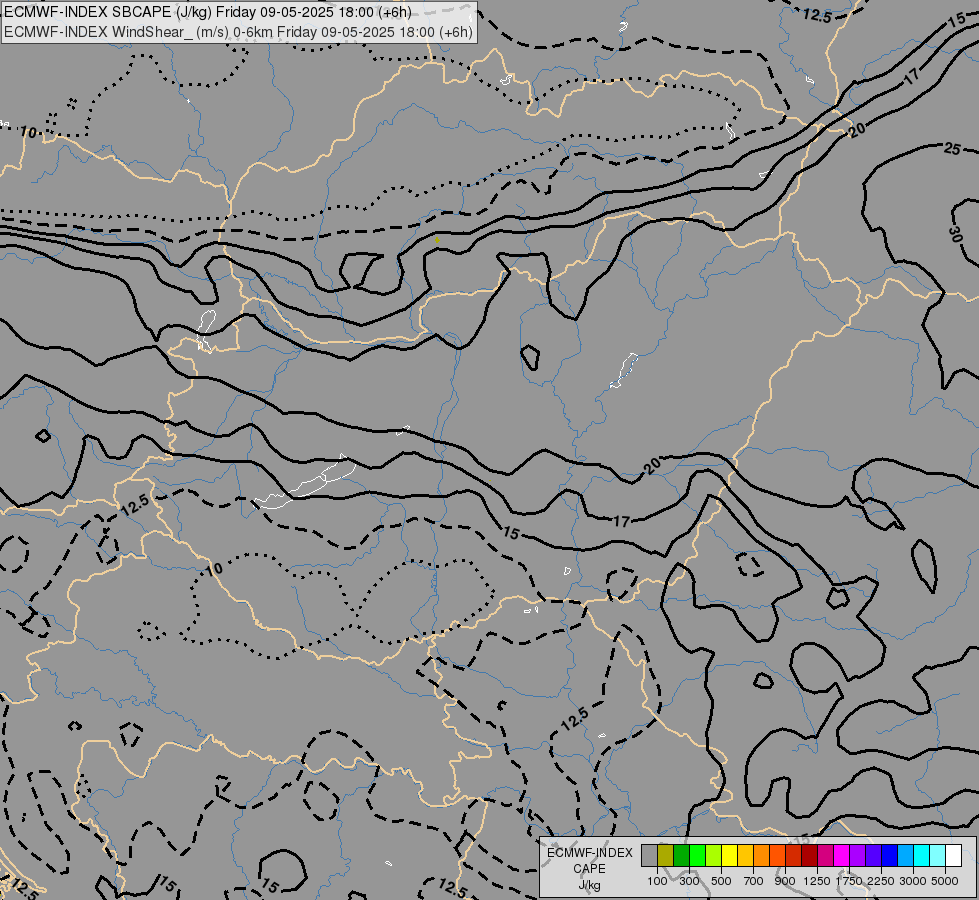Screen dimensions: 979x900
Task: Click the CAPE label in the legend box
Action: [x=589, y=869]
